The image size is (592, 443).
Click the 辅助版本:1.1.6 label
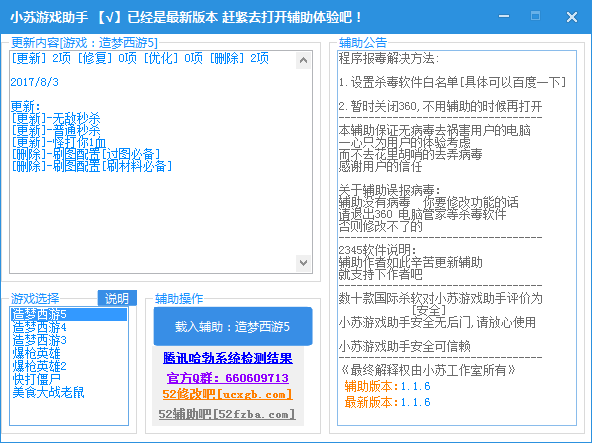pos(387,386)
